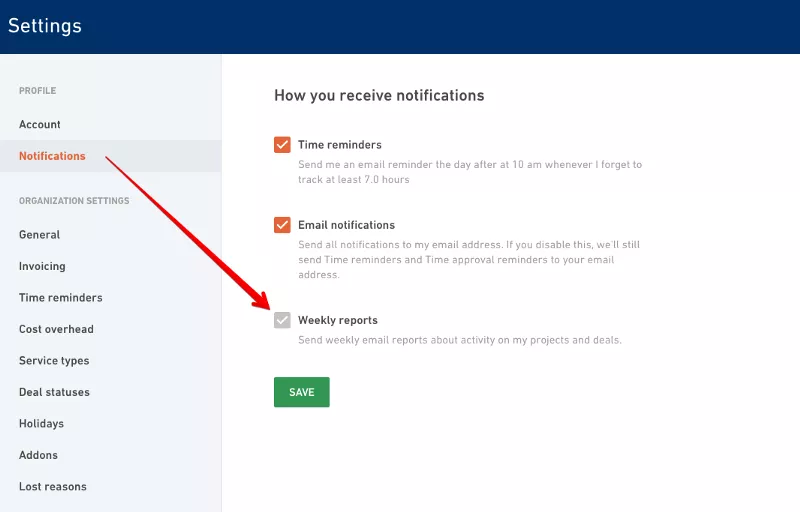Uncheck the Time reminders checkbox
Screen dimensions: 800x512
tap(282, 145)
